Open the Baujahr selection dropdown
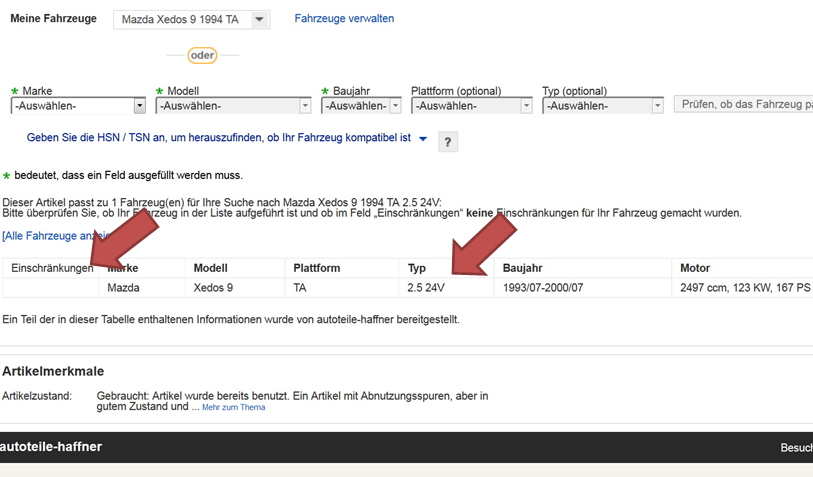 (x=361, y=106)
